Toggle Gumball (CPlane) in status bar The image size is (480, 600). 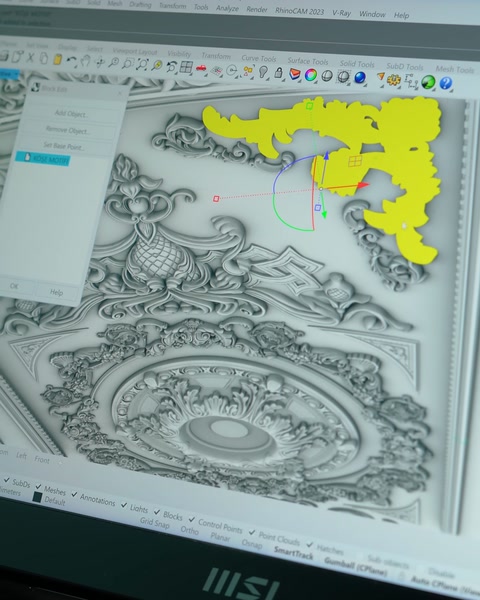click(x=356, y=566)
